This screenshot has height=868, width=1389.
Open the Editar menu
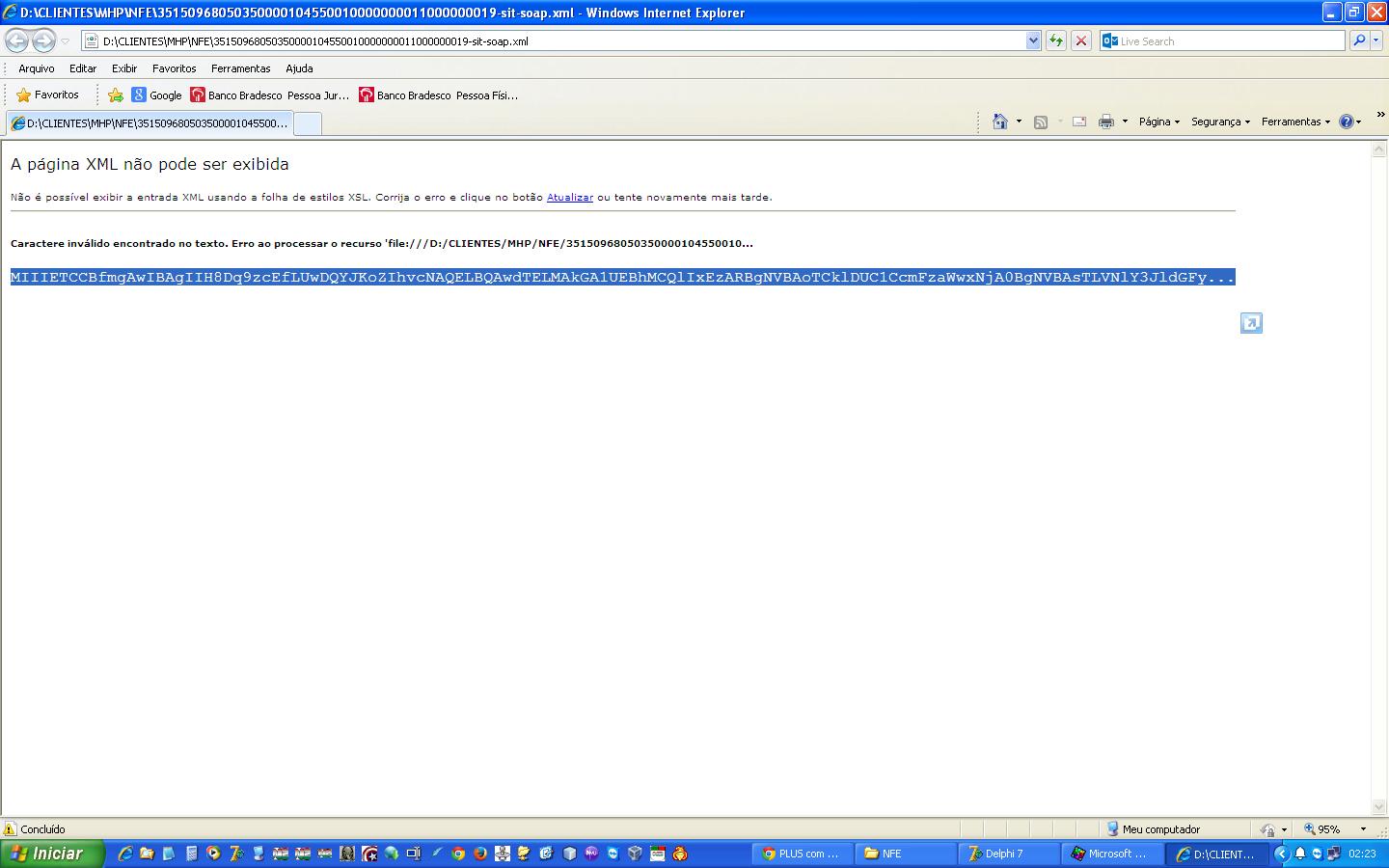click(x=83, y=68)
